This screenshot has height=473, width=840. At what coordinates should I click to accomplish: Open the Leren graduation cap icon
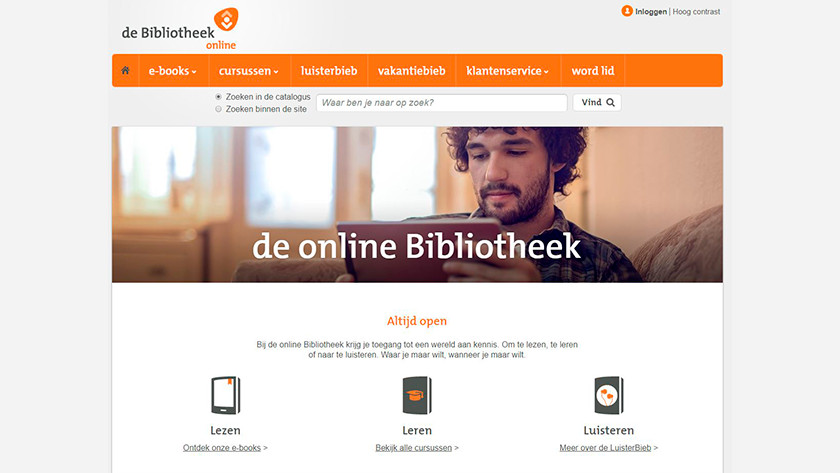click(417, 395)
